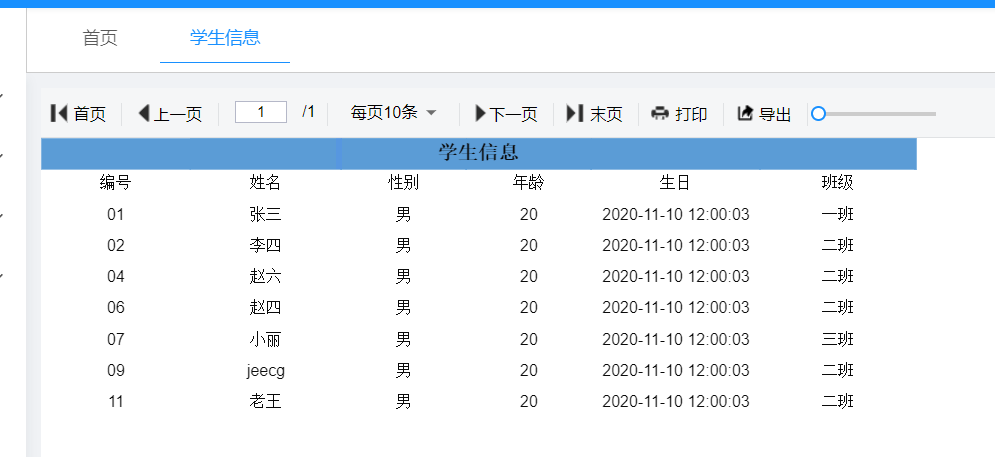Click the 末页 button label
Viewport: 995px width, 457px height.
point(606,114)
